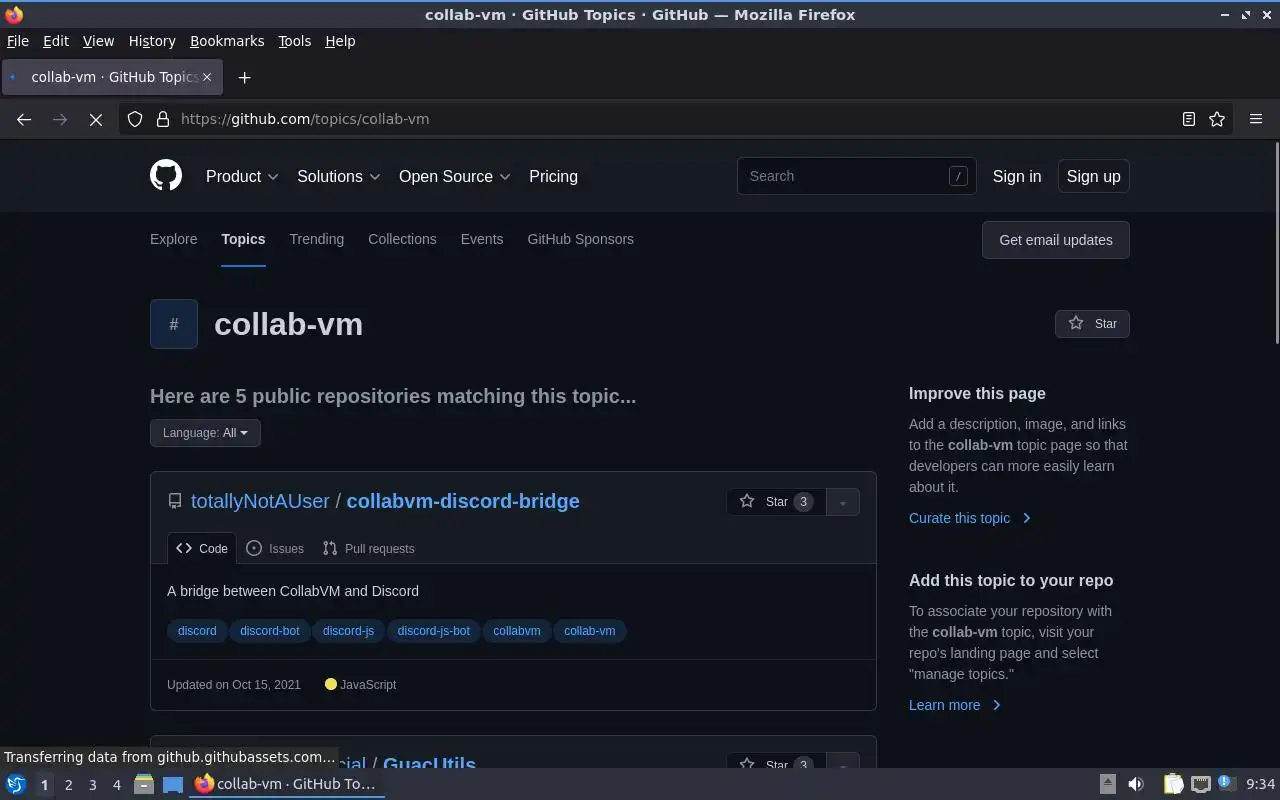Open the Edit menu
The height and width of the screenshot is (800, 1280).
pos(56,41)
